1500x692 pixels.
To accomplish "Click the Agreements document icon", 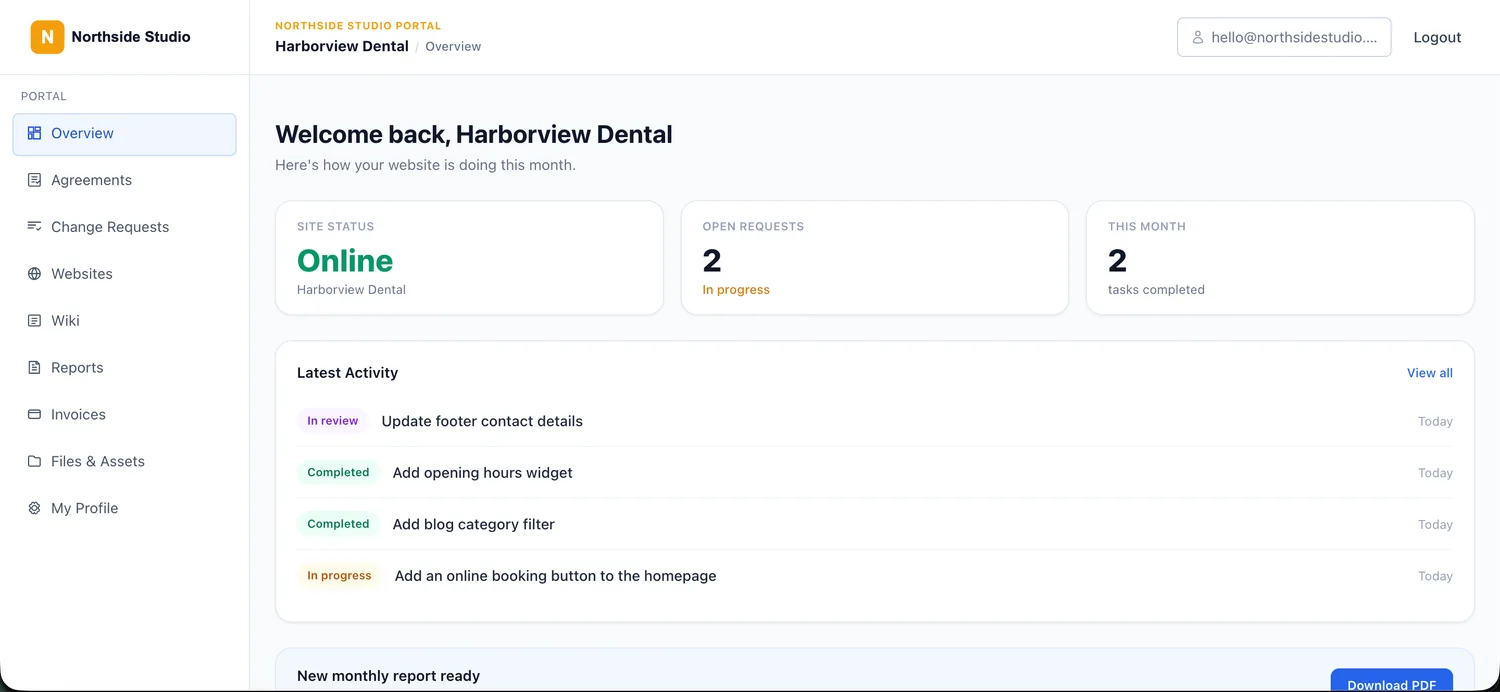I will click(x=34, y=180).
